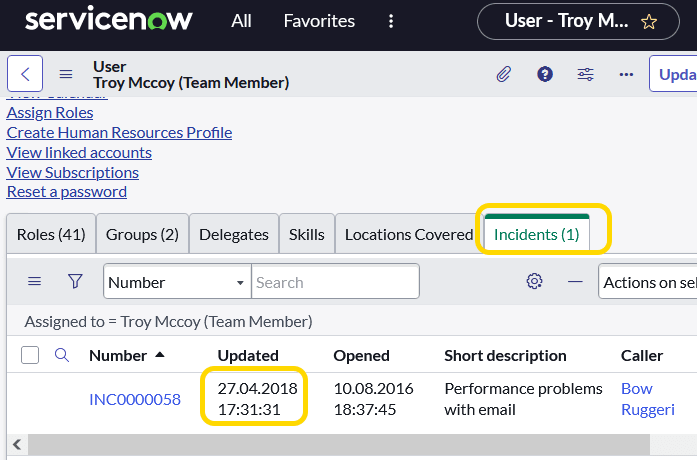This screenshot has width=697, height=460.
Task: Open list personalization gear icon
Action: pyautogui.click(x=534, y=281)
